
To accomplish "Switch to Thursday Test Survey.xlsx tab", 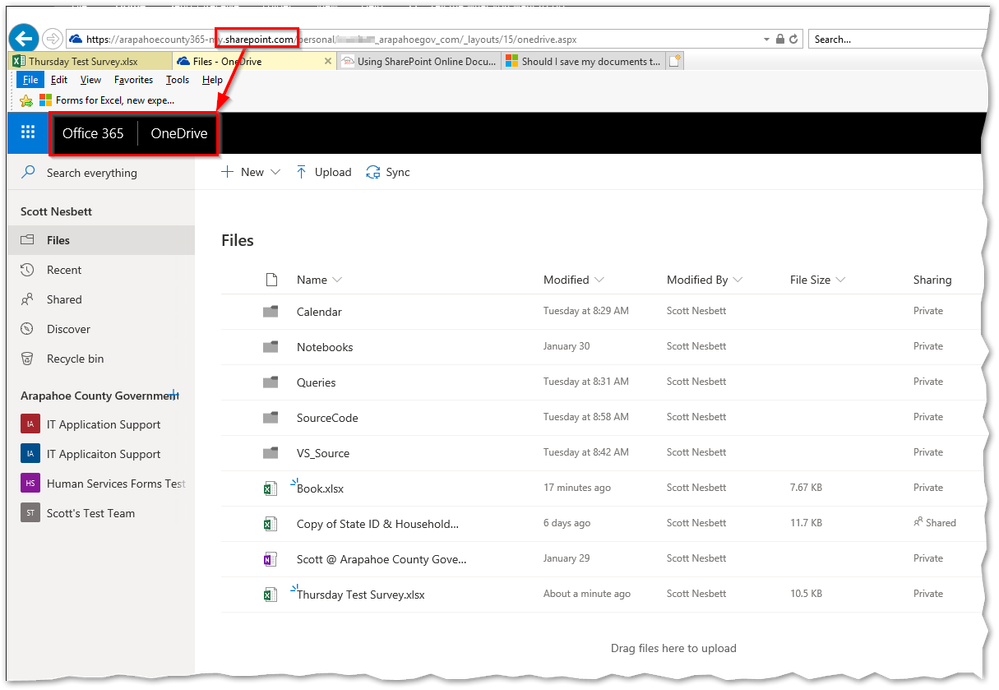I will coord(90,61).
